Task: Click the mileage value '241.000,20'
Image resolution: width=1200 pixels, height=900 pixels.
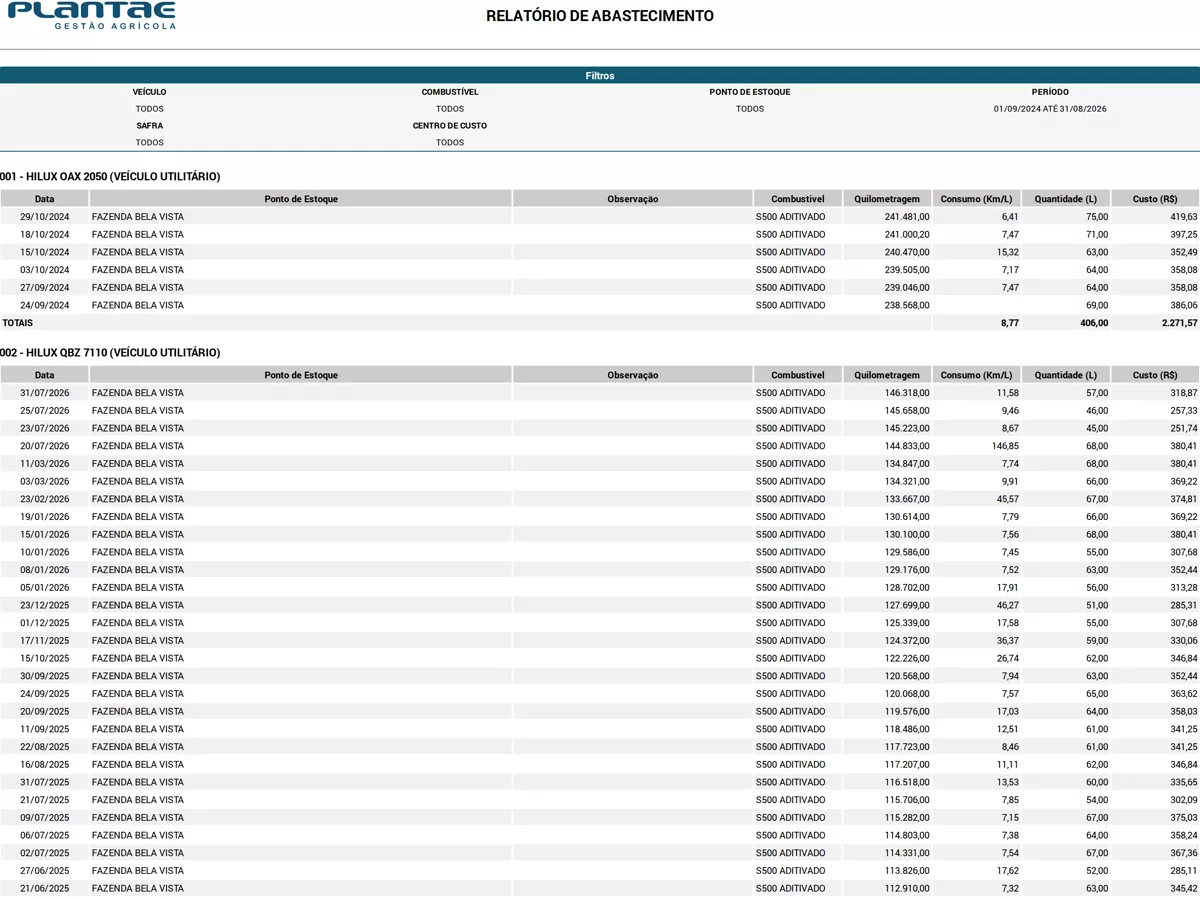Action: click(907, 234)
